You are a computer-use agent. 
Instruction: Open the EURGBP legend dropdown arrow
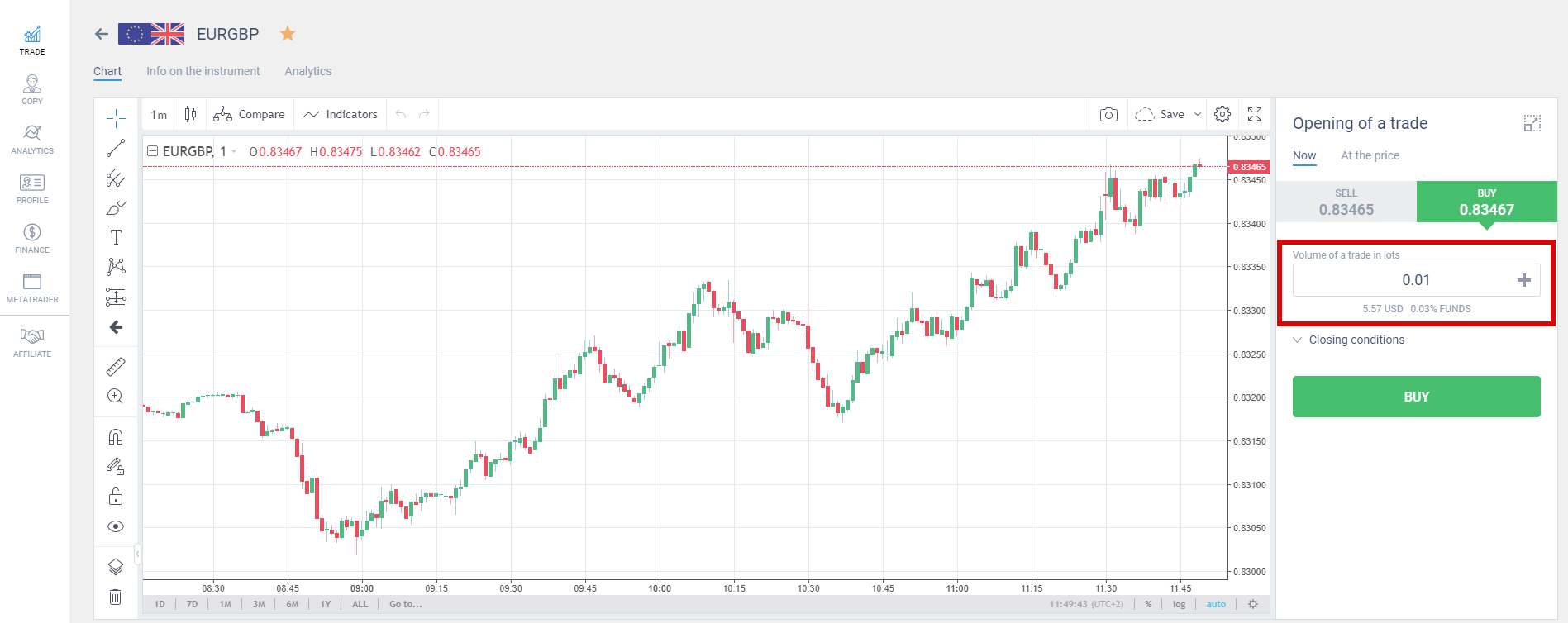[234, 151]
